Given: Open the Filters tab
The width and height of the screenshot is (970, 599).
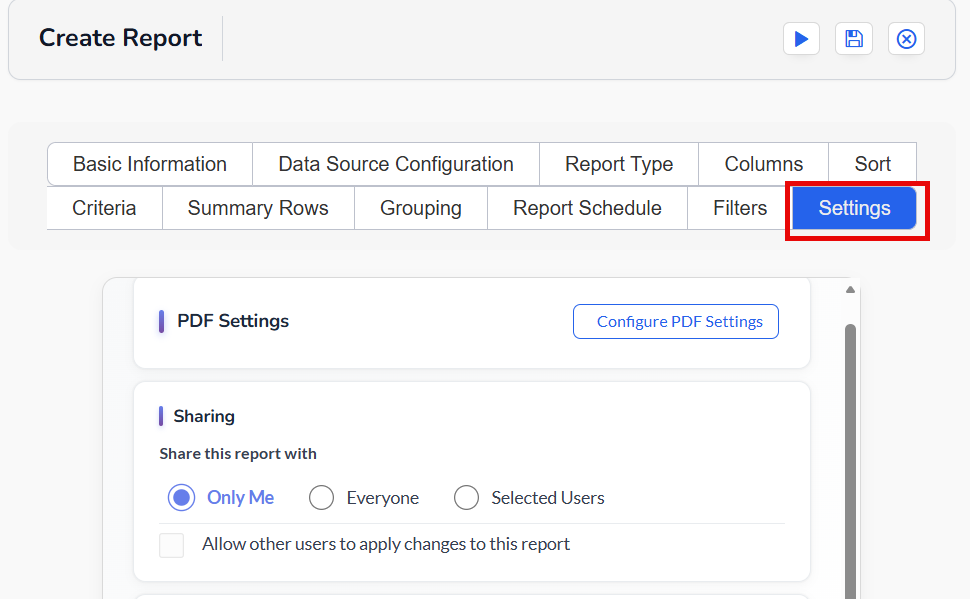Looking at the screenshot, I should 740,208.
